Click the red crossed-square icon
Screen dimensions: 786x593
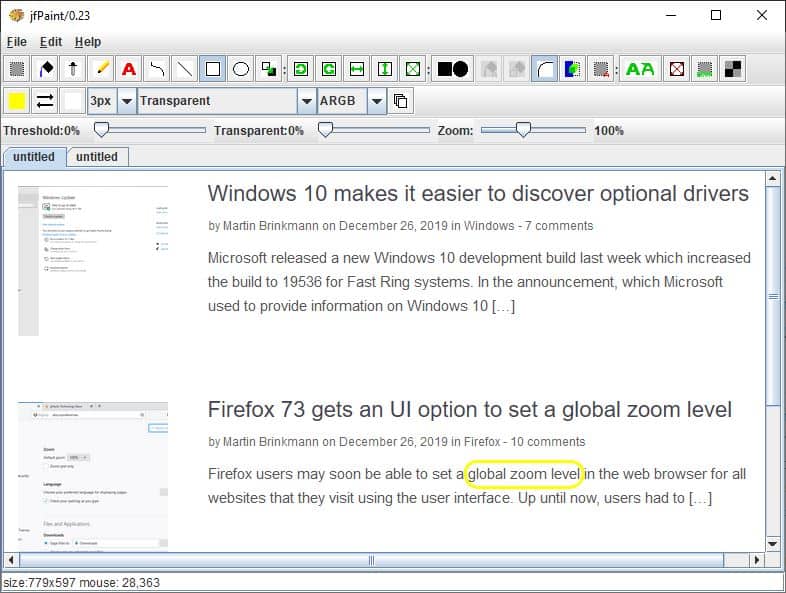point(677,69)
